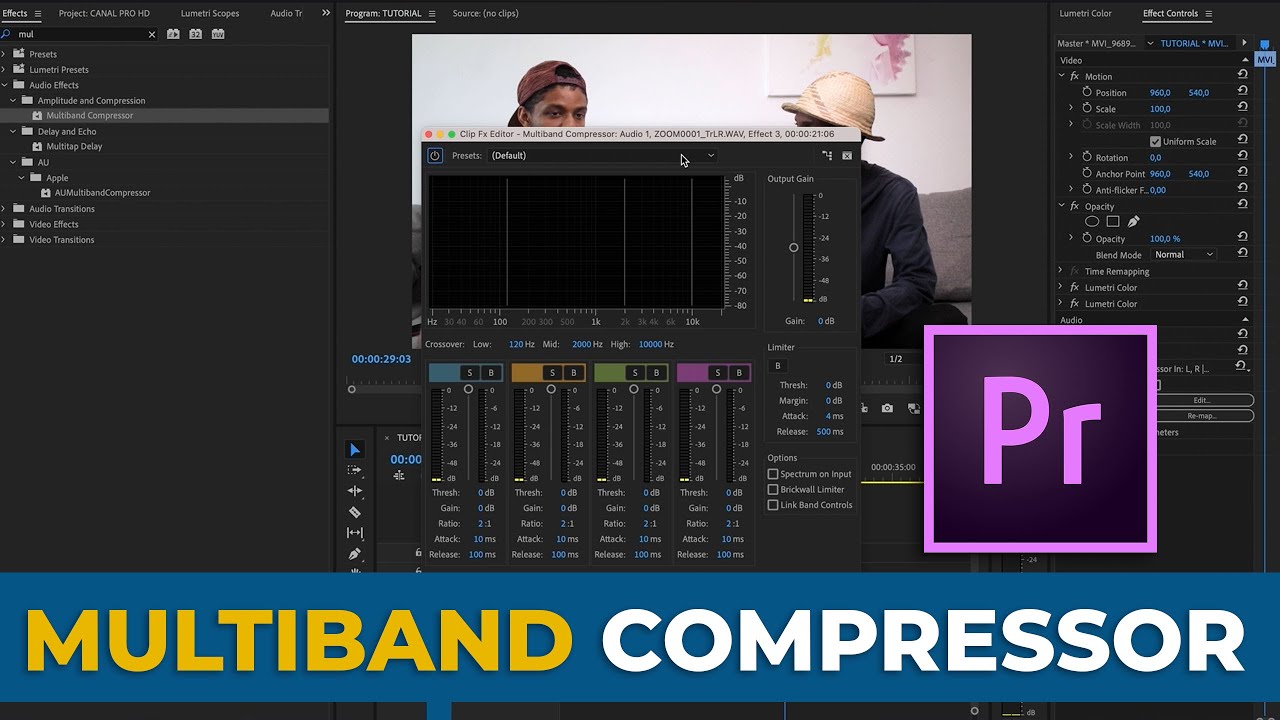Select the free draw bezier mask pen under Opacity
Viewport: 1280px width, 720px height.
pyautogui.click(x=1133, y=222)
